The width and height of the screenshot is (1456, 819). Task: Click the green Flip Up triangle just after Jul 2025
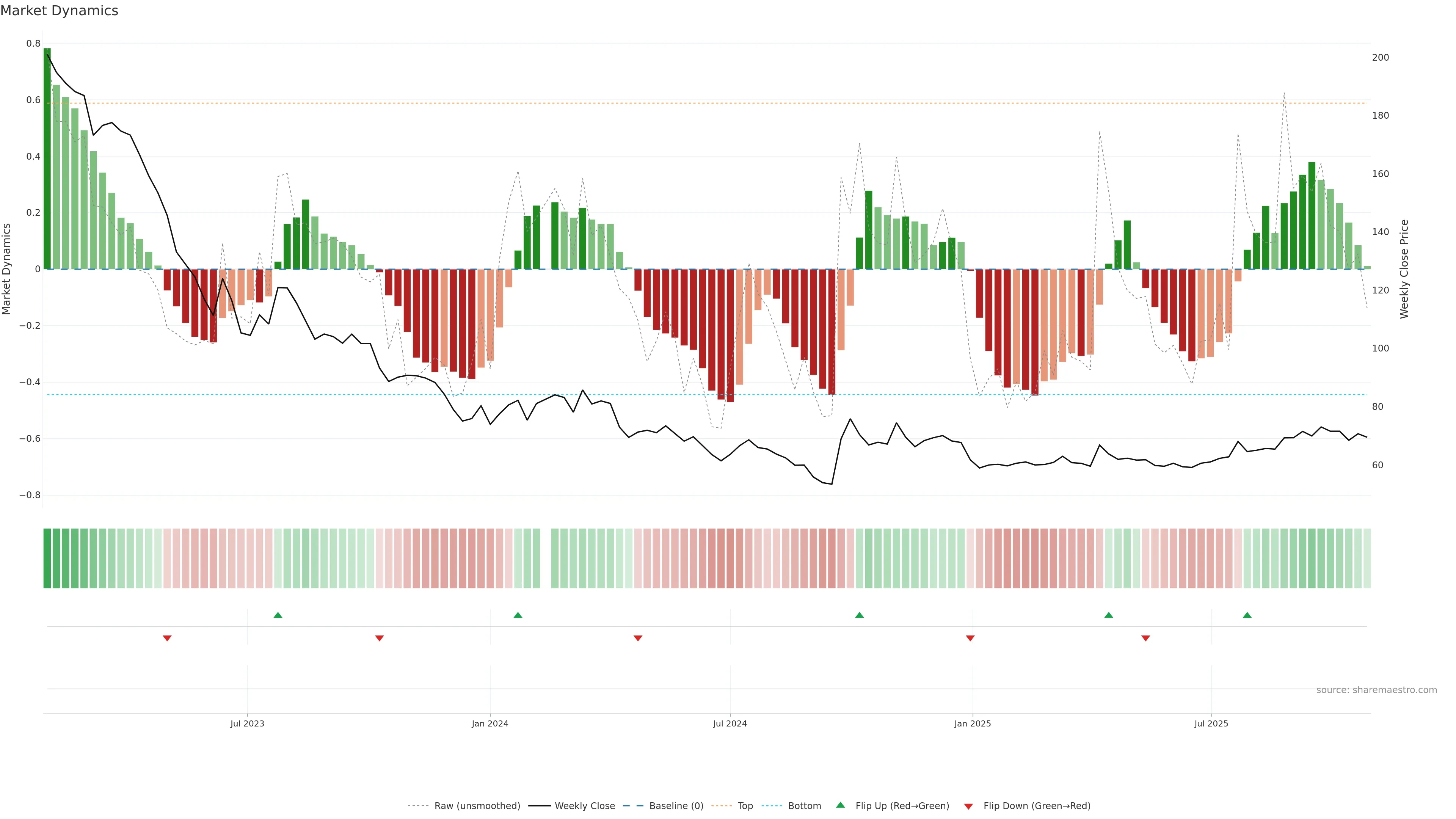pos(1247,615)
